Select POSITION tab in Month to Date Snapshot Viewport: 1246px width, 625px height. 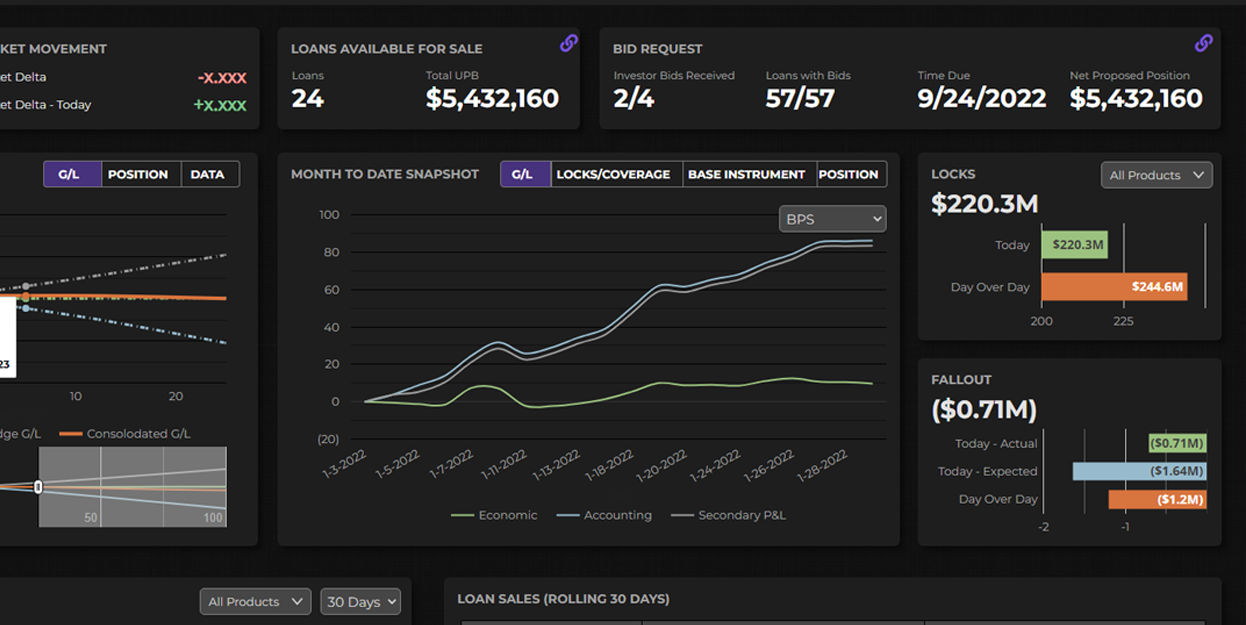[848, 174]
